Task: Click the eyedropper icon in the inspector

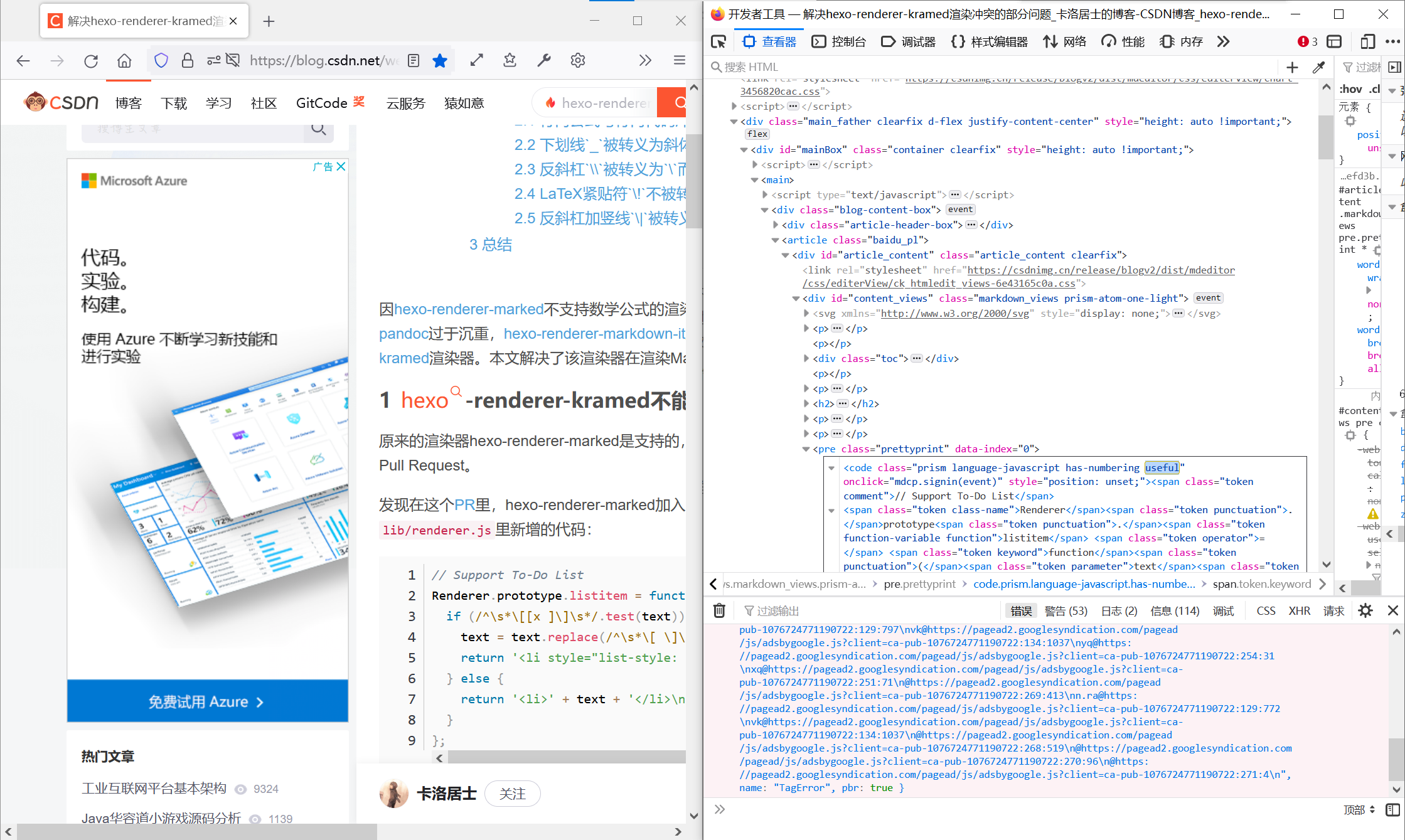Action: click(x=1319, y=67)
